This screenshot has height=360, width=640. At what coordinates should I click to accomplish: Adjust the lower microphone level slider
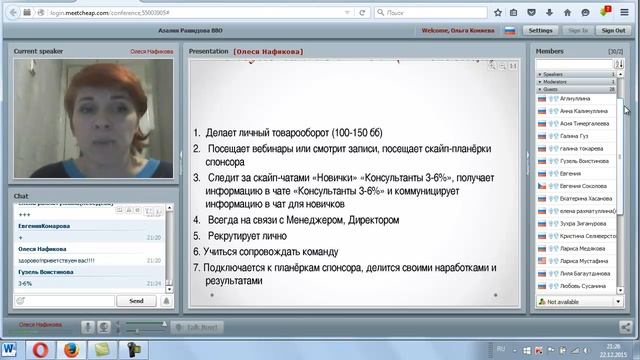[137, 331]
